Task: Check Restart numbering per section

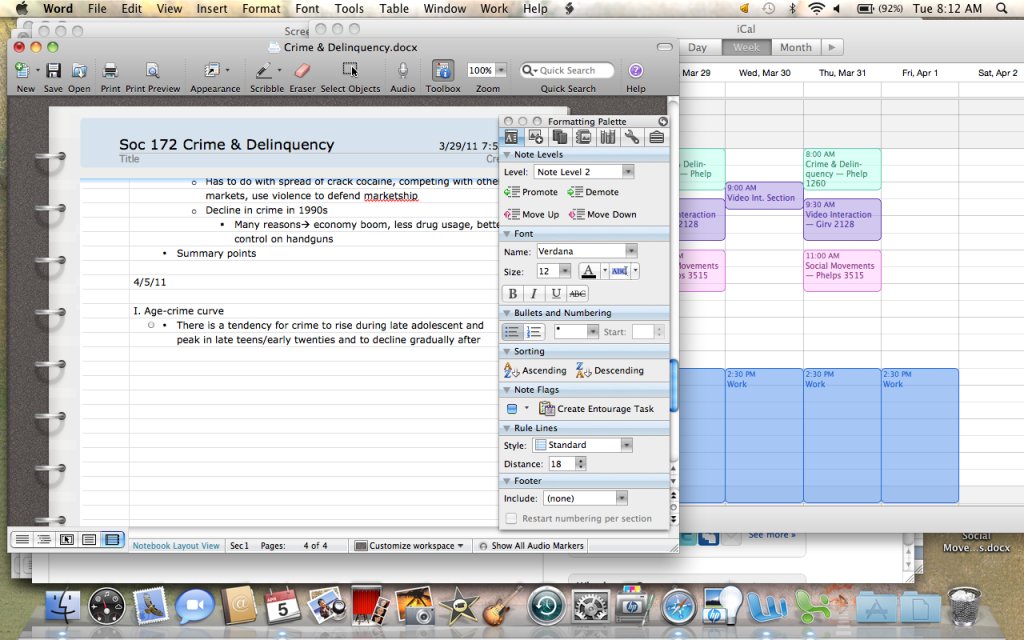Action: pyautogui.click(x=511, y=519)
